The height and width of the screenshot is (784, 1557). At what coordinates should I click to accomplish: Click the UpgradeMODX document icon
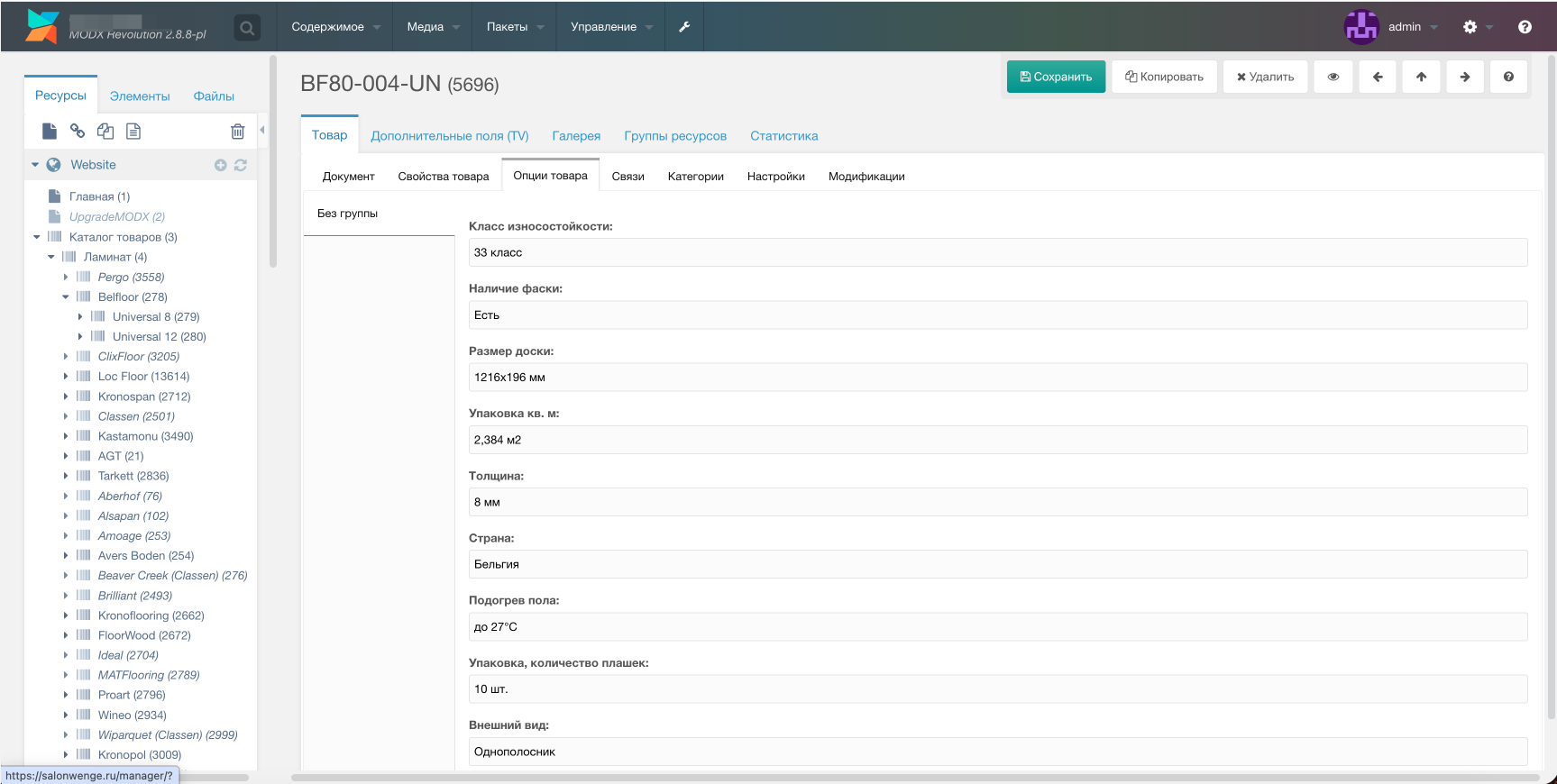[54, 216]
